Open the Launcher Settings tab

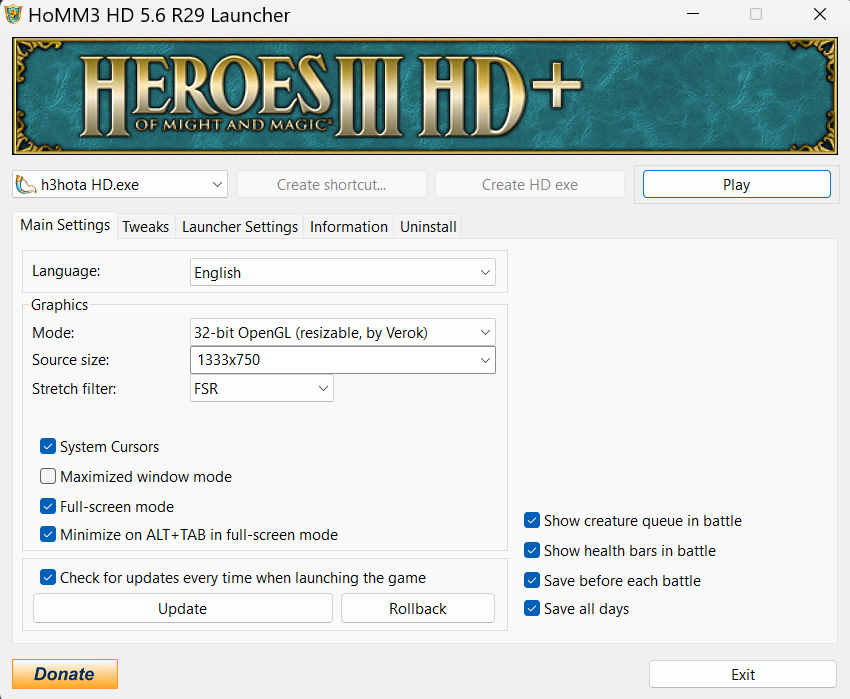point(239,226)
